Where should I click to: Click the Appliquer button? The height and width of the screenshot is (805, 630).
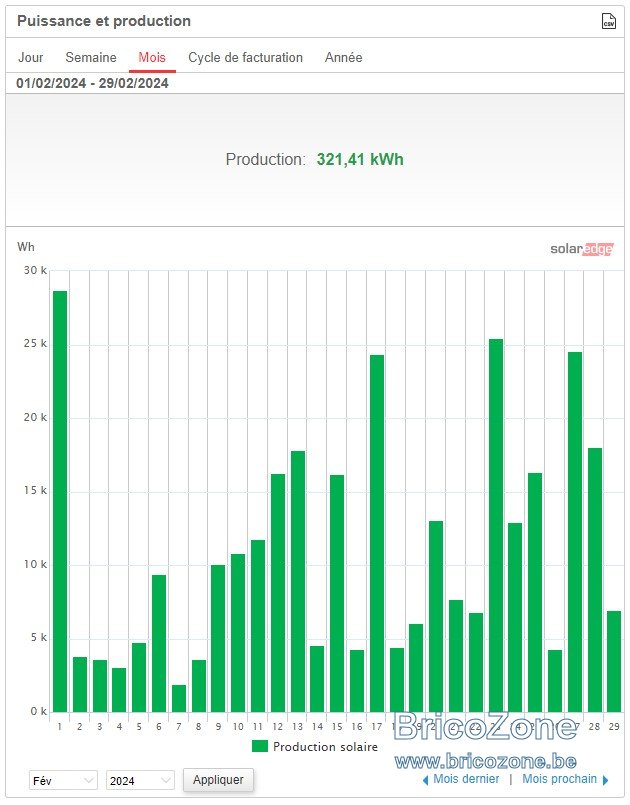[x=218, y=780]
